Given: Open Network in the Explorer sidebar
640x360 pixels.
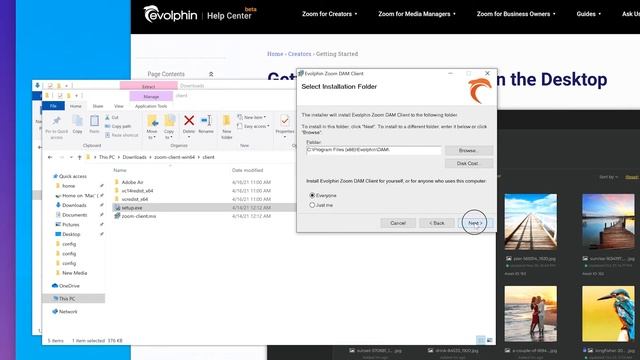Looking at the screenshot, I should tap(65, 311).
